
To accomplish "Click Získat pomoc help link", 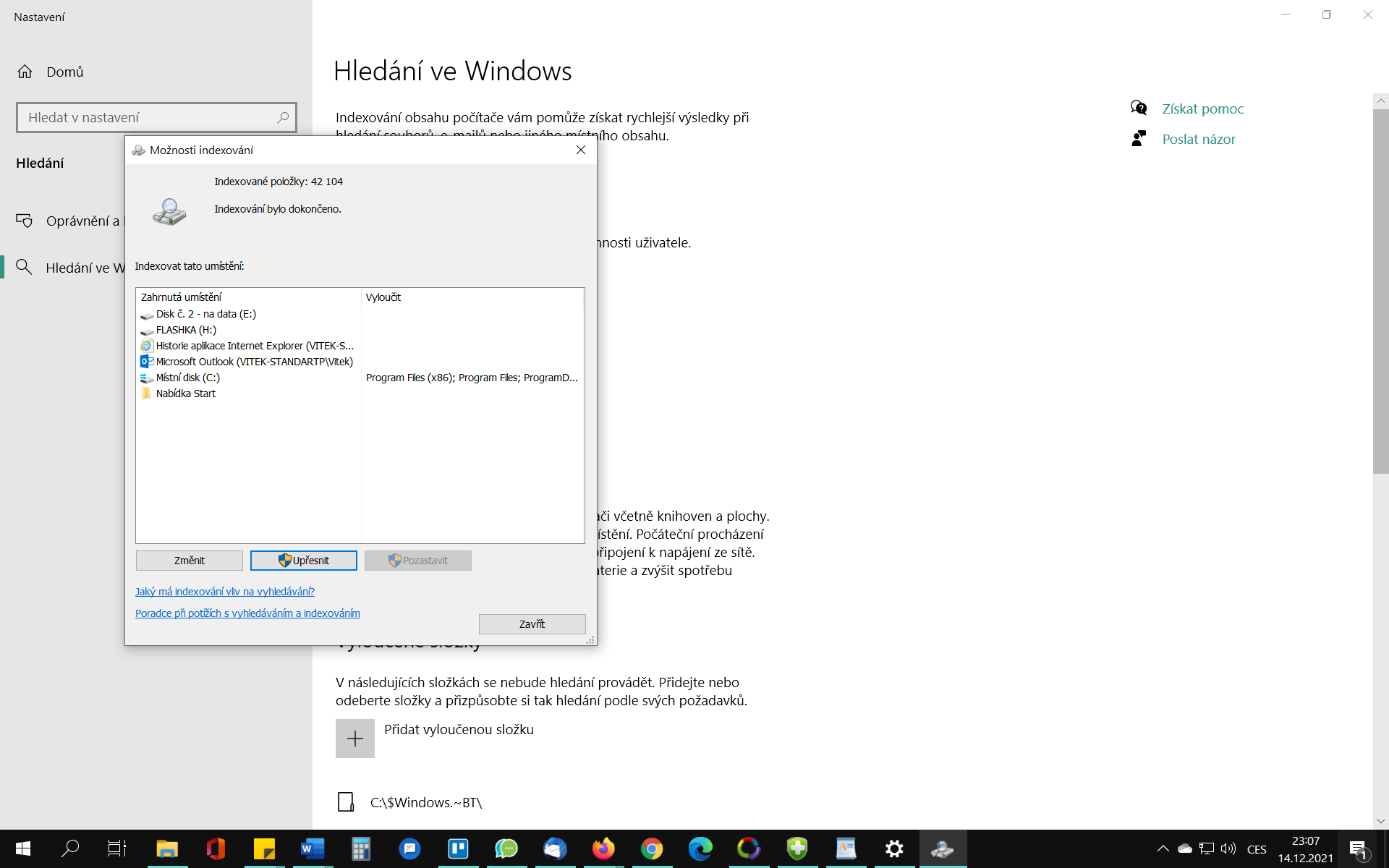I will coord(1202,109).
